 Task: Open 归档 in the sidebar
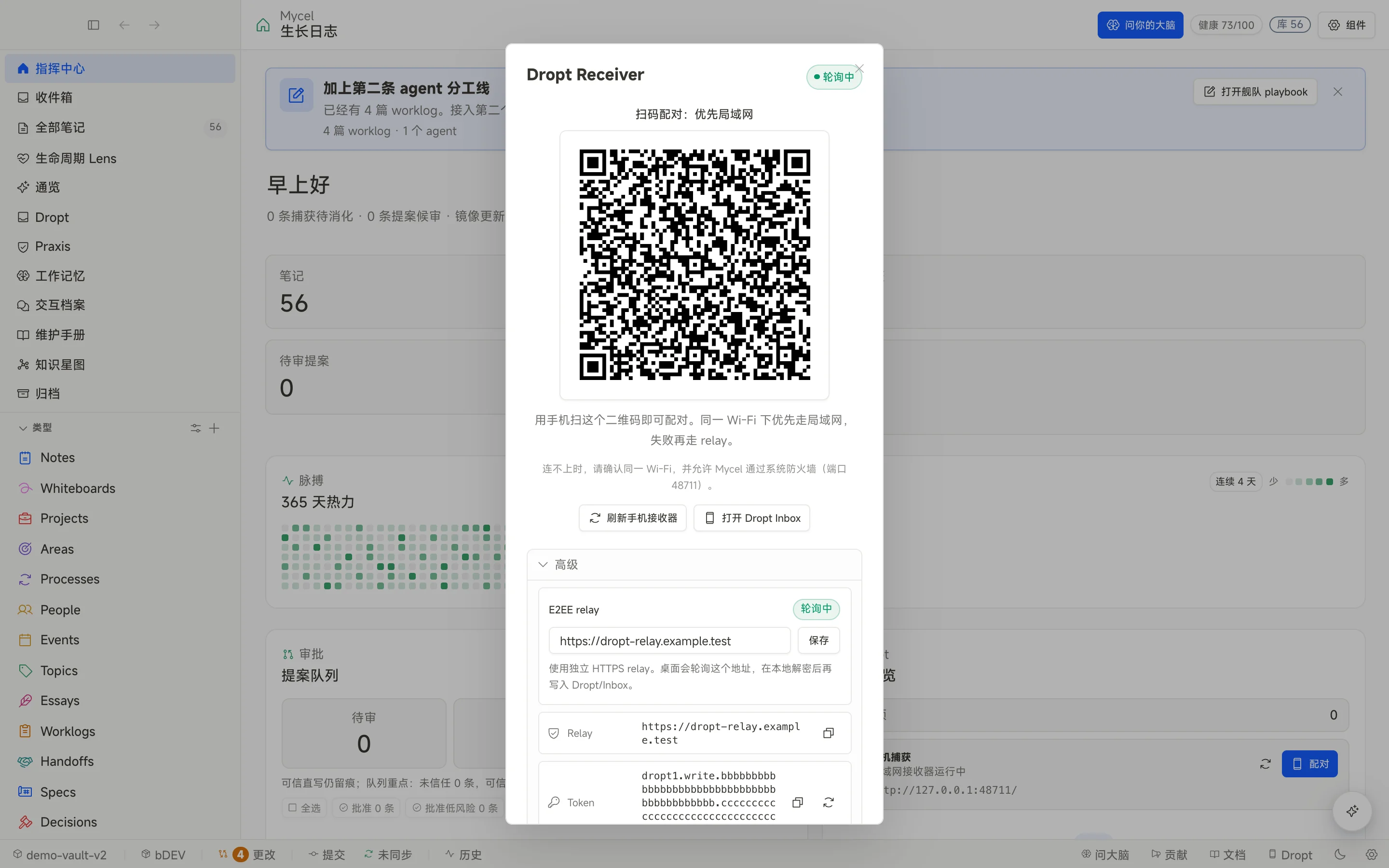pos(120,394)
